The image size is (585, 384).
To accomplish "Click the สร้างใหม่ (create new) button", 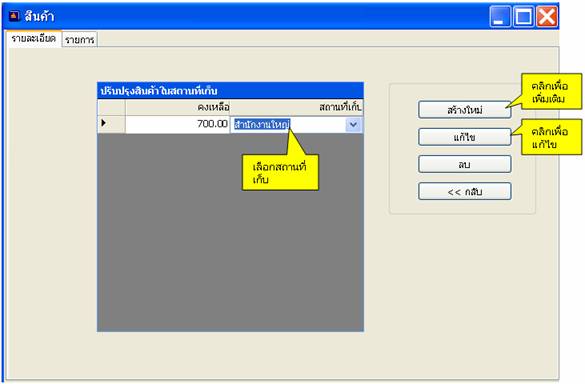I will (x=464, y=110).
